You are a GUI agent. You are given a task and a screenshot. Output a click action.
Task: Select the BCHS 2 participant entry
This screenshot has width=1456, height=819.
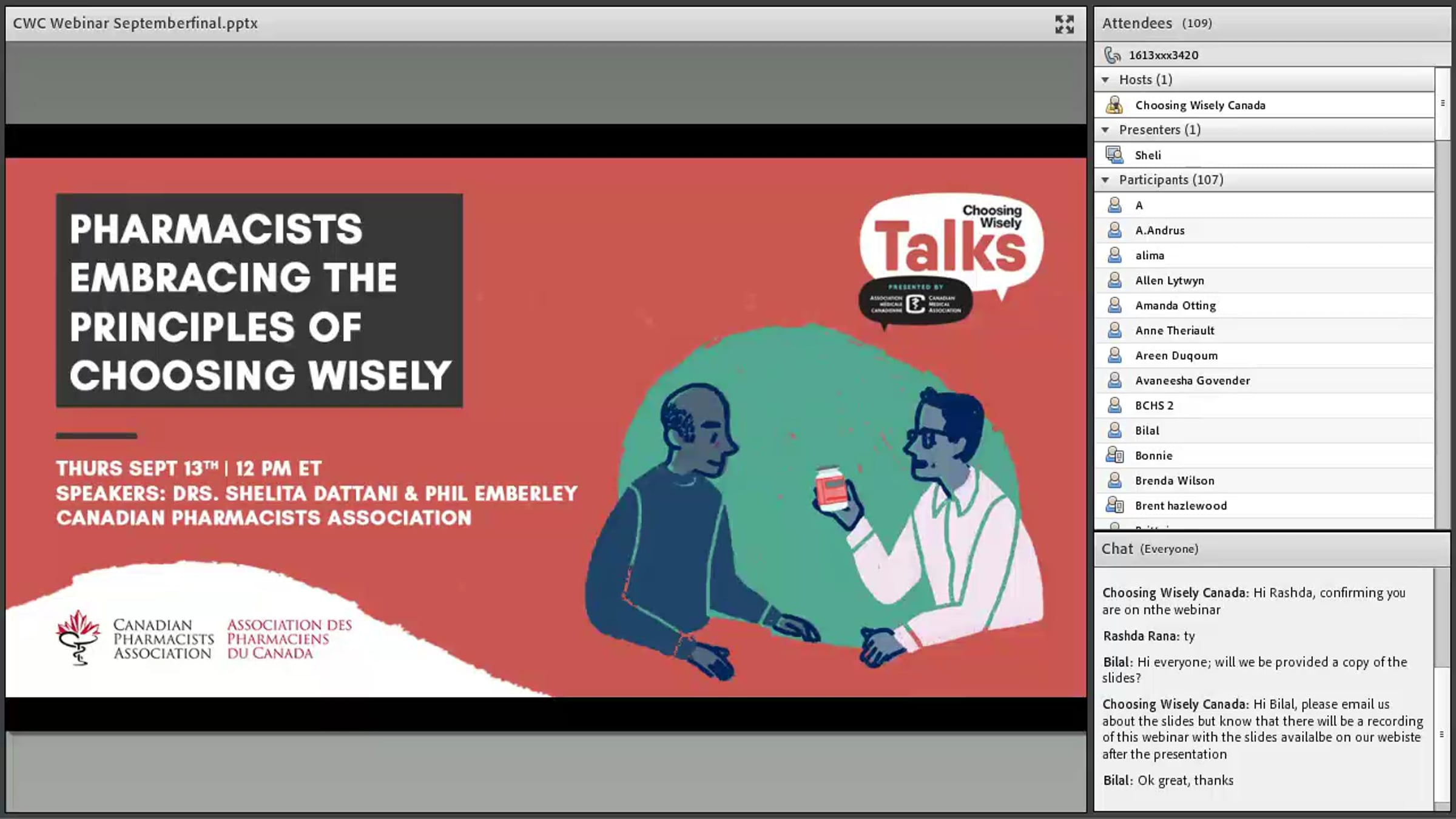click(x=1264, y=405)
